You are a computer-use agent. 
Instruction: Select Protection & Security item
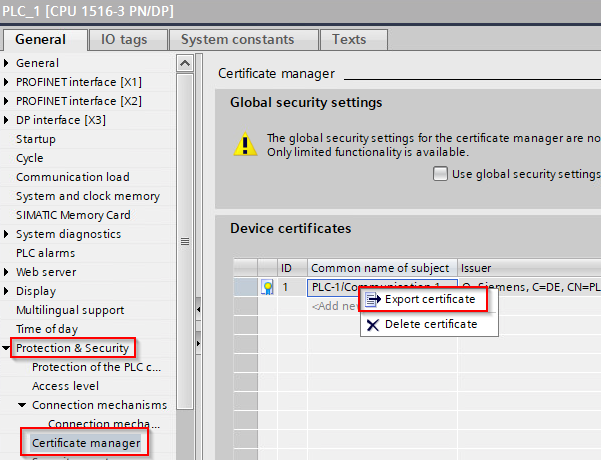pos(72,348)
